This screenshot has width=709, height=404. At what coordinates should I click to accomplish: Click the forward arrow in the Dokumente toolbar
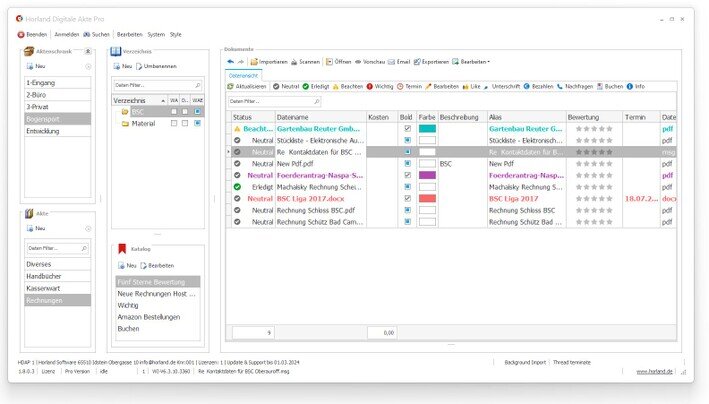click(241, 62)
